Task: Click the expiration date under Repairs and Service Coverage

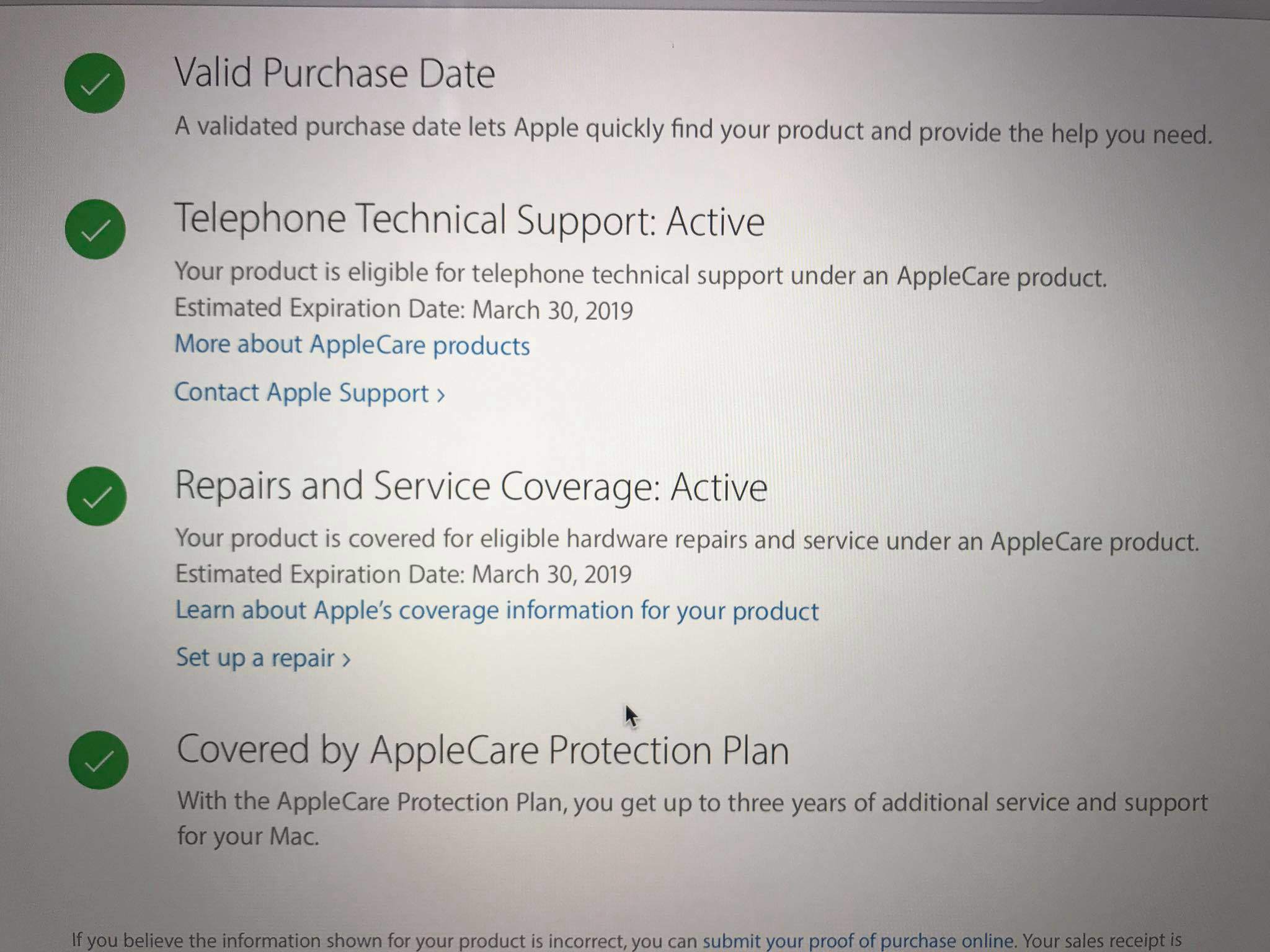Action: pyautogui.click(x=404, y=574)
